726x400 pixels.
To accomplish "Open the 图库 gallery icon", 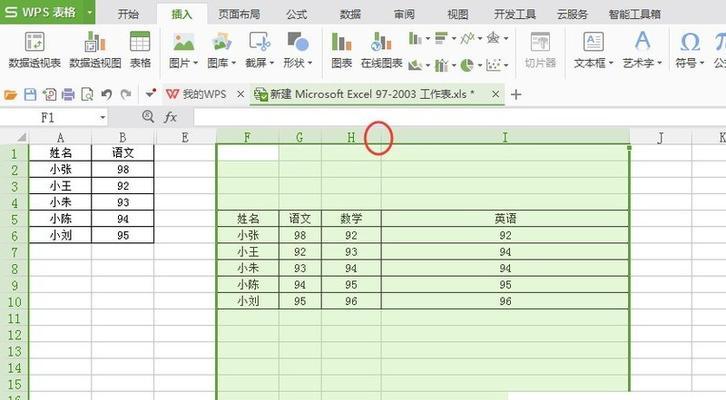I will coord(221,43).
